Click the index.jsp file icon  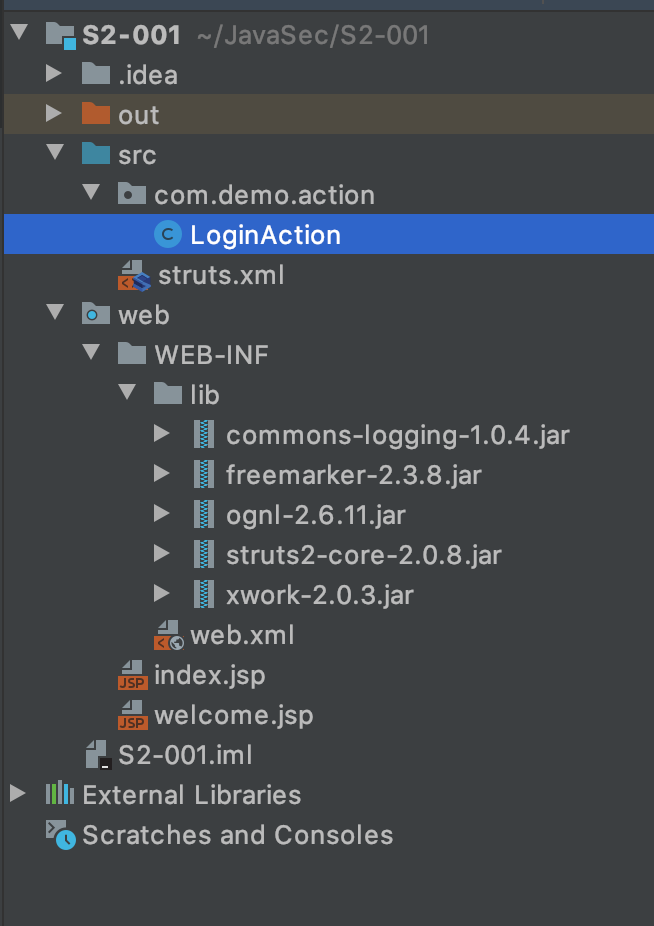pos(133,675)
